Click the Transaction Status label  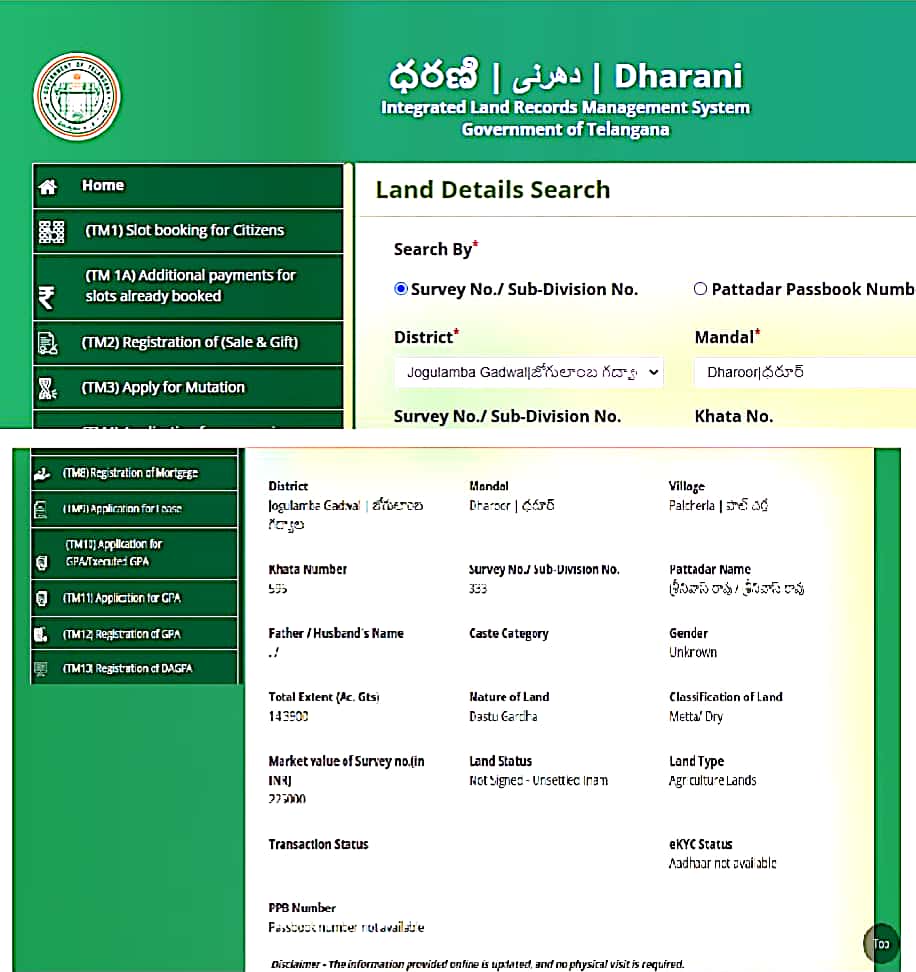319,844
